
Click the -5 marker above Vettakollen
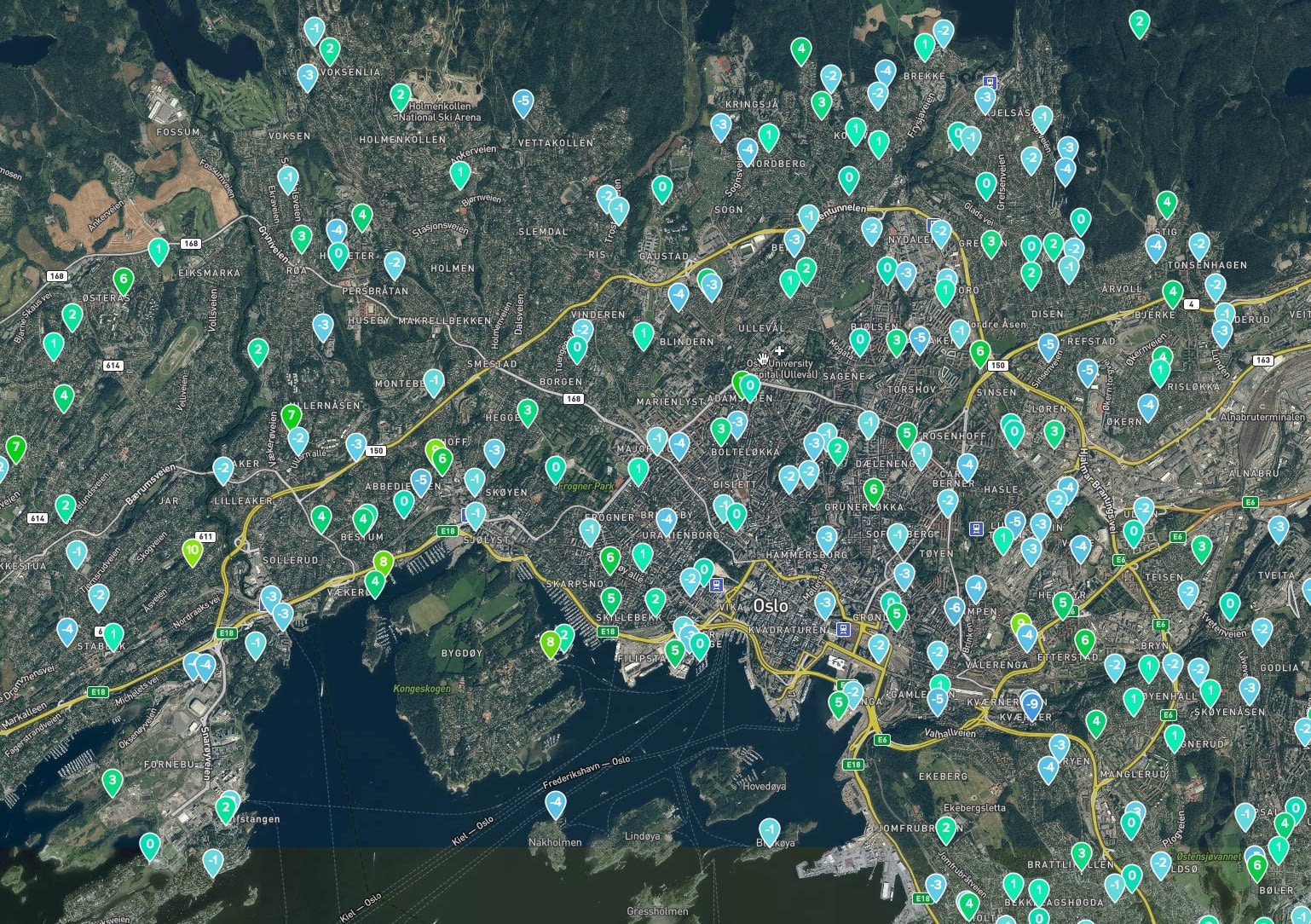click(523, 102)
